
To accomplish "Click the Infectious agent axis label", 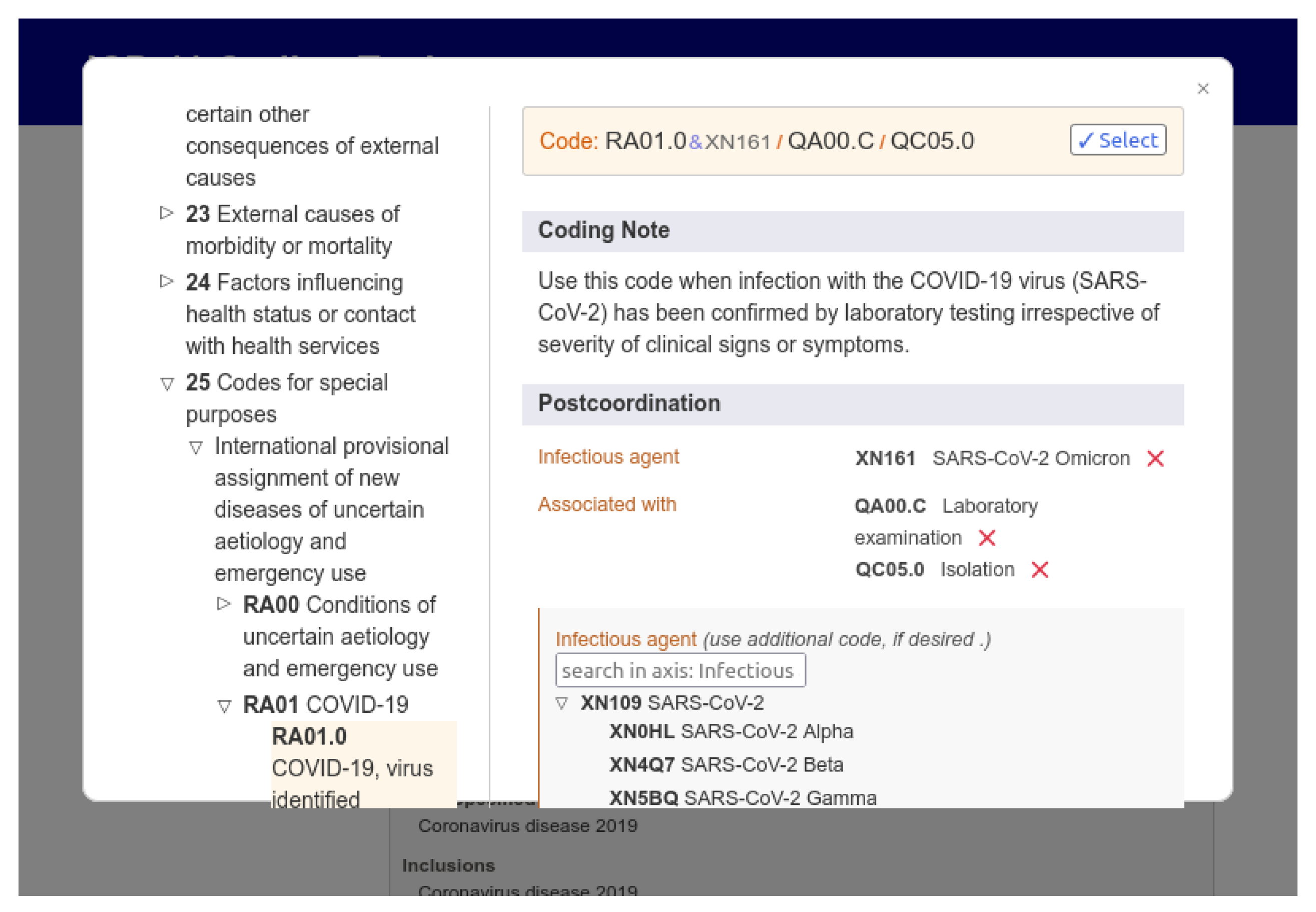I will [608, 457].
